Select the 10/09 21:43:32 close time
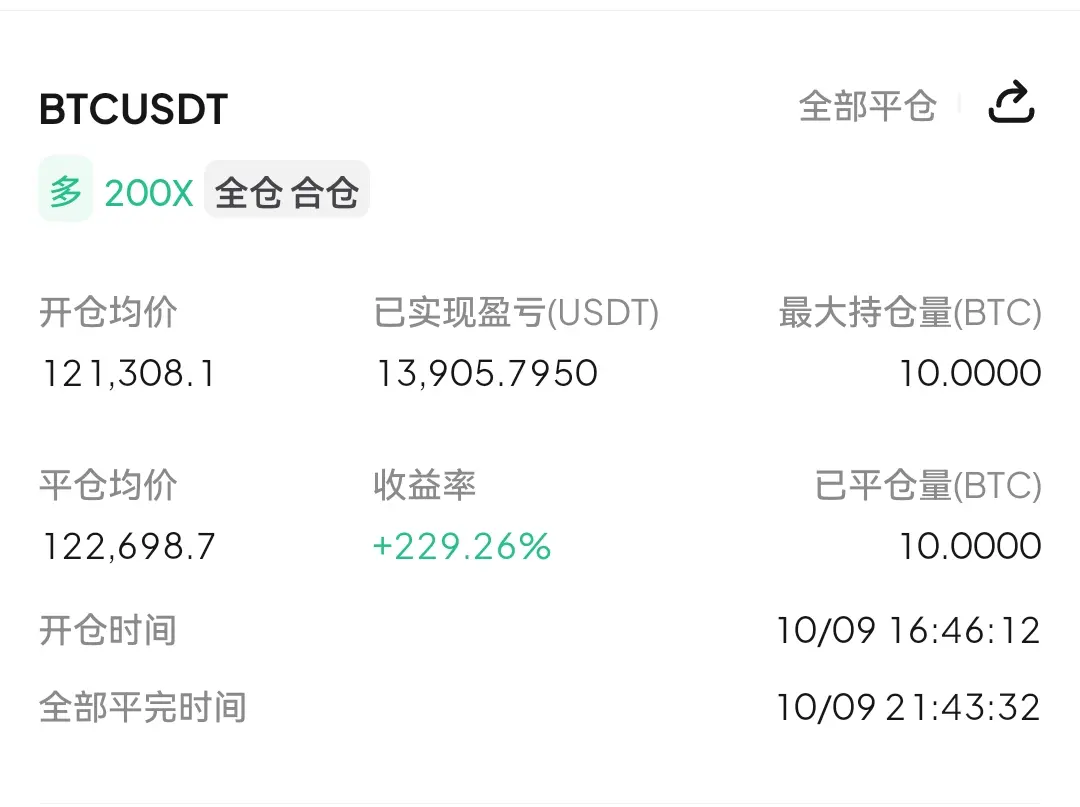 coord(908,708)
